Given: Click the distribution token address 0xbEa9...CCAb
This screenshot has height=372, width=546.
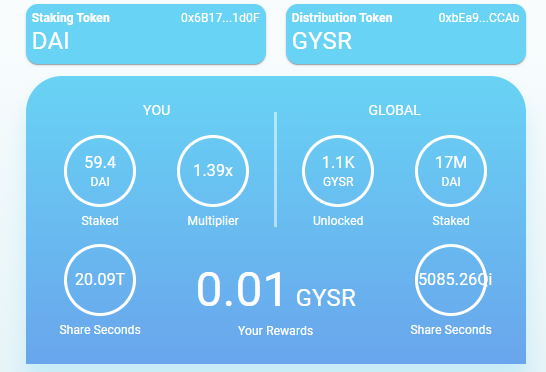Looking at the screenshot, I should pos(479,18).
